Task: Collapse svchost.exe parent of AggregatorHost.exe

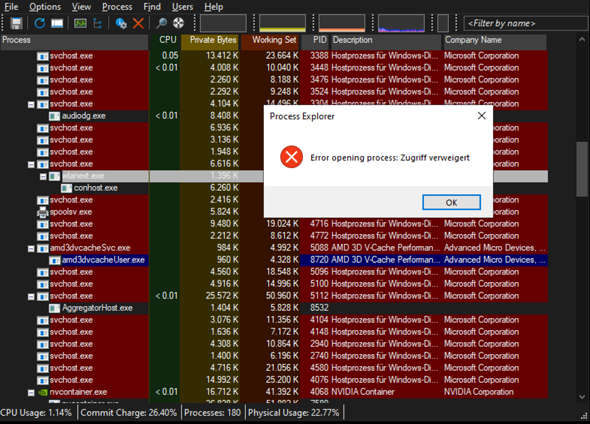Action: [x=31, y=297]
